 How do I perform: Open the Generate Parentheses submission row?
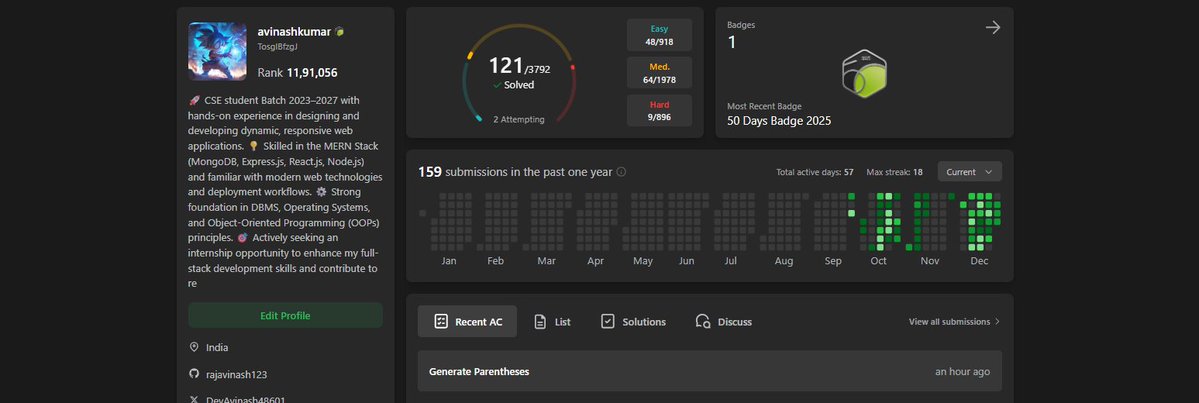coord(710,371)
